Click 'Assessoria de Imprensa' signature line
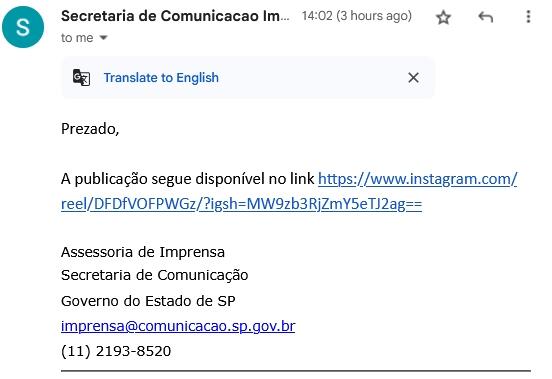 [143, 252]
